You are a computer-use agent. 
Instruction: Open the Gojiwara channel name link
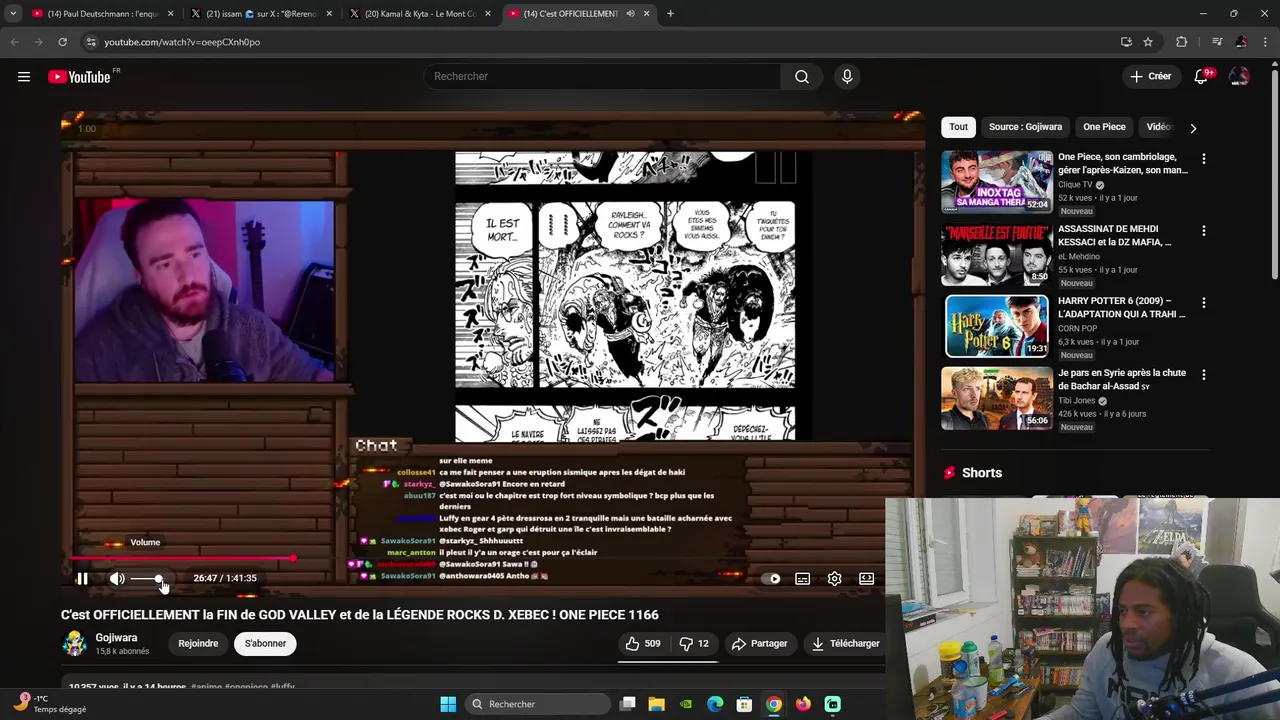[116, 638]
